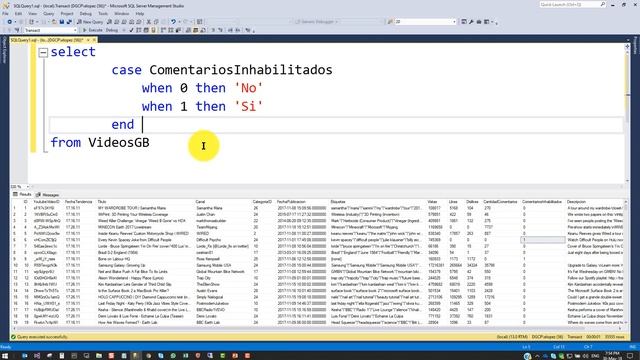This screenshot has height=360, width=640.
Task: Open the New Project dropdown arrow
Action: point(37,22)
